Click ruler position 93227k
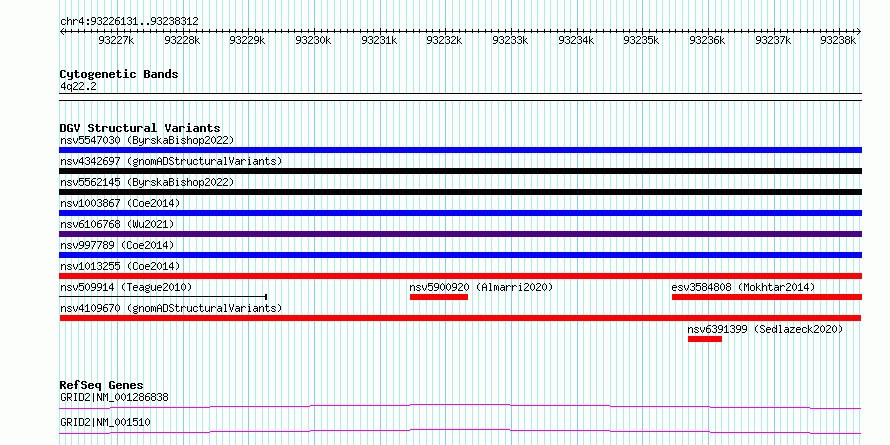Image resolution: width=890 pixels, height=445 pixels. 116,40
